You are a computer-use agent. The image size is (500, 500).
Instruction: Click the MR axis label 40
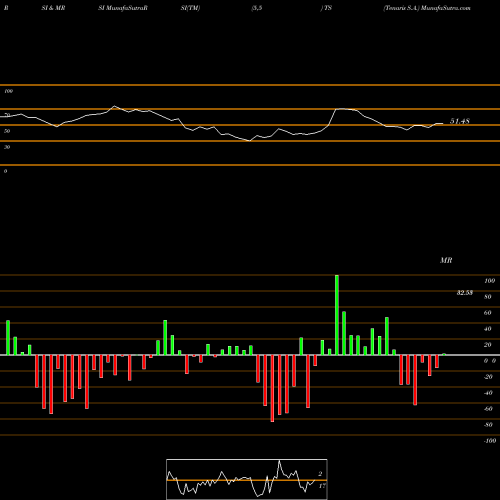(x=488, y=329)
